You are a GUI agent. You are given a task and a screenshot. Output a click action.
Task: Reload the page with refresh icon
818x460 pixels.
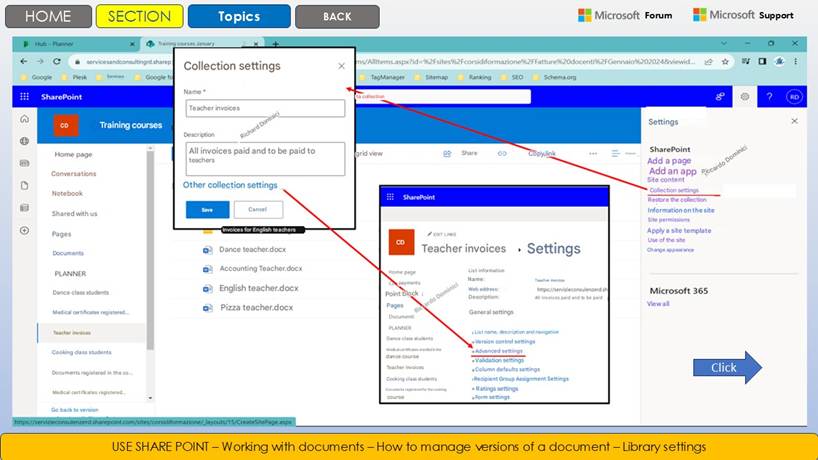pos(57,62)
